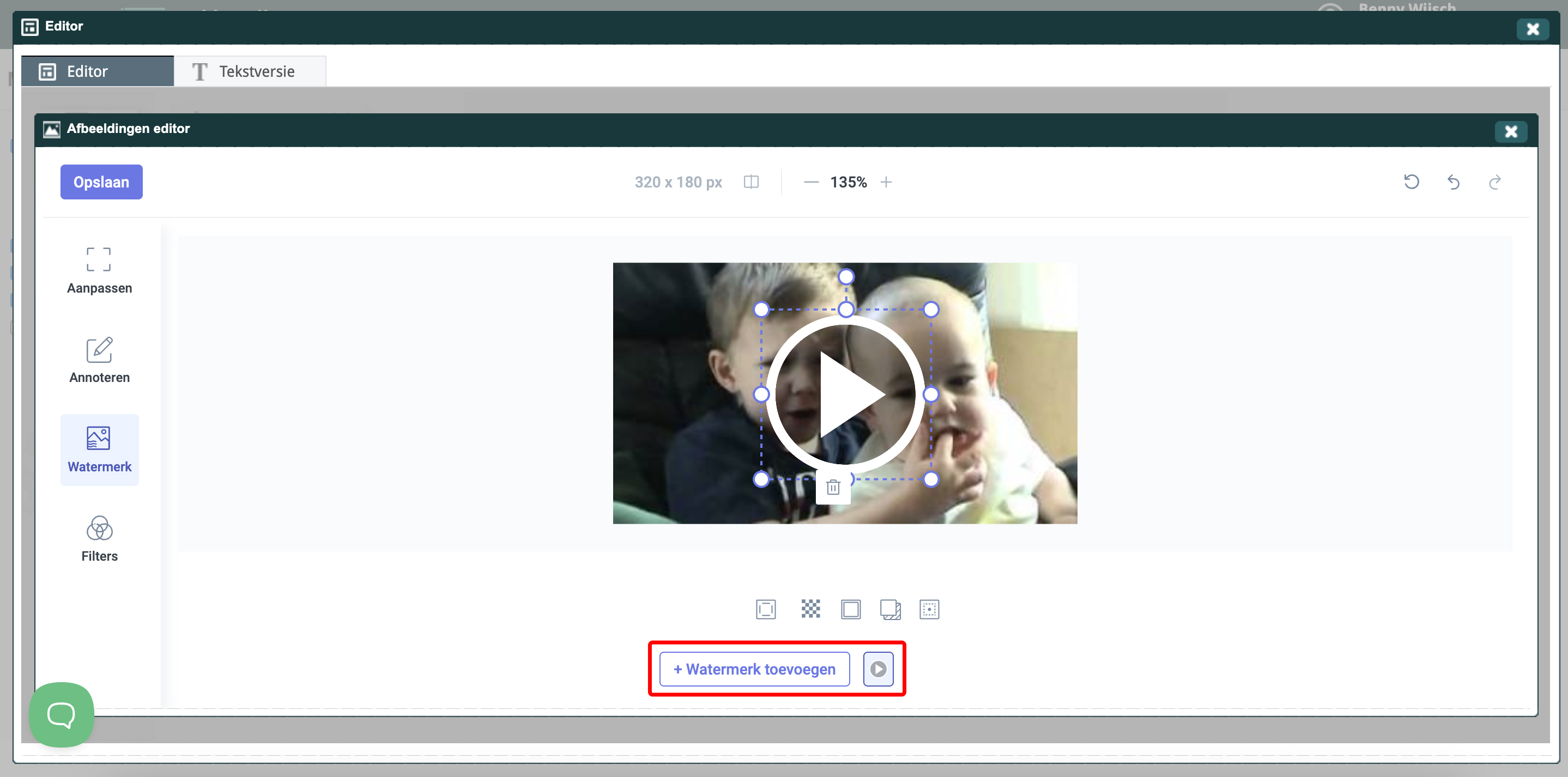1568x777 pixels.
Task: Redo the last undone edit
Action: click(1494, 181)
